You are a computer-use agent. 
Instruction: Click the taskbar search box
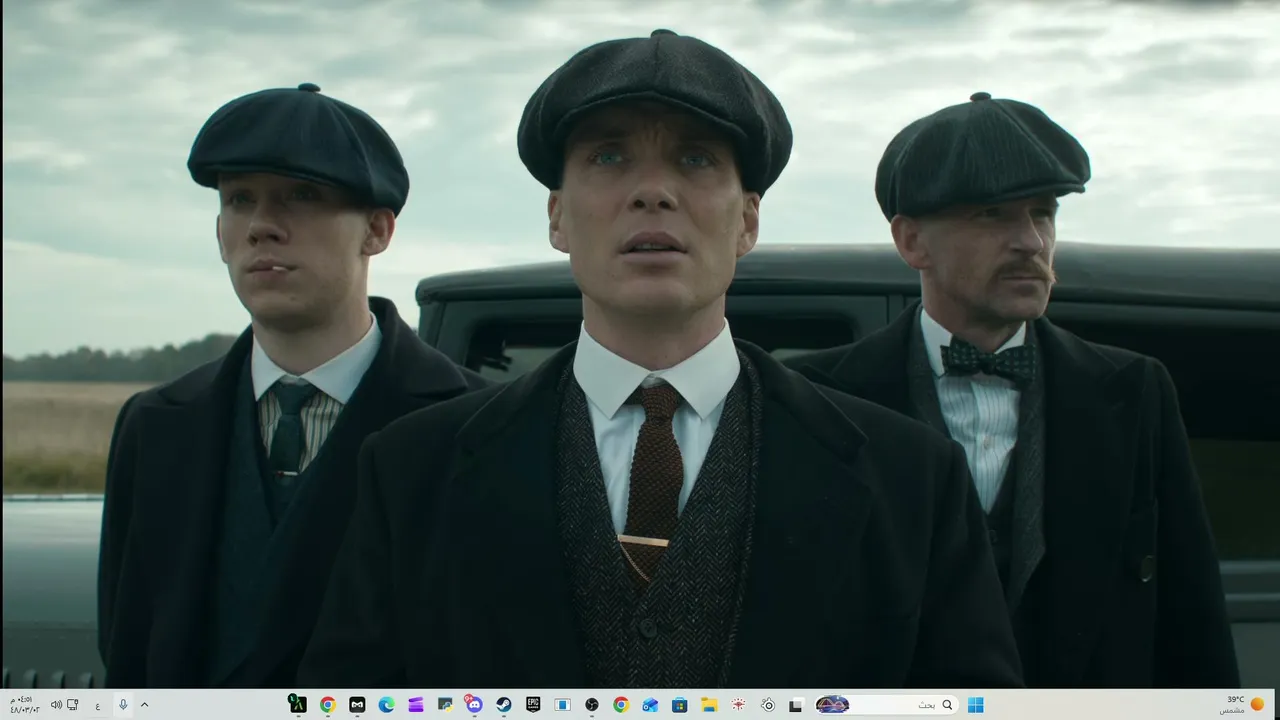point(885,705)
